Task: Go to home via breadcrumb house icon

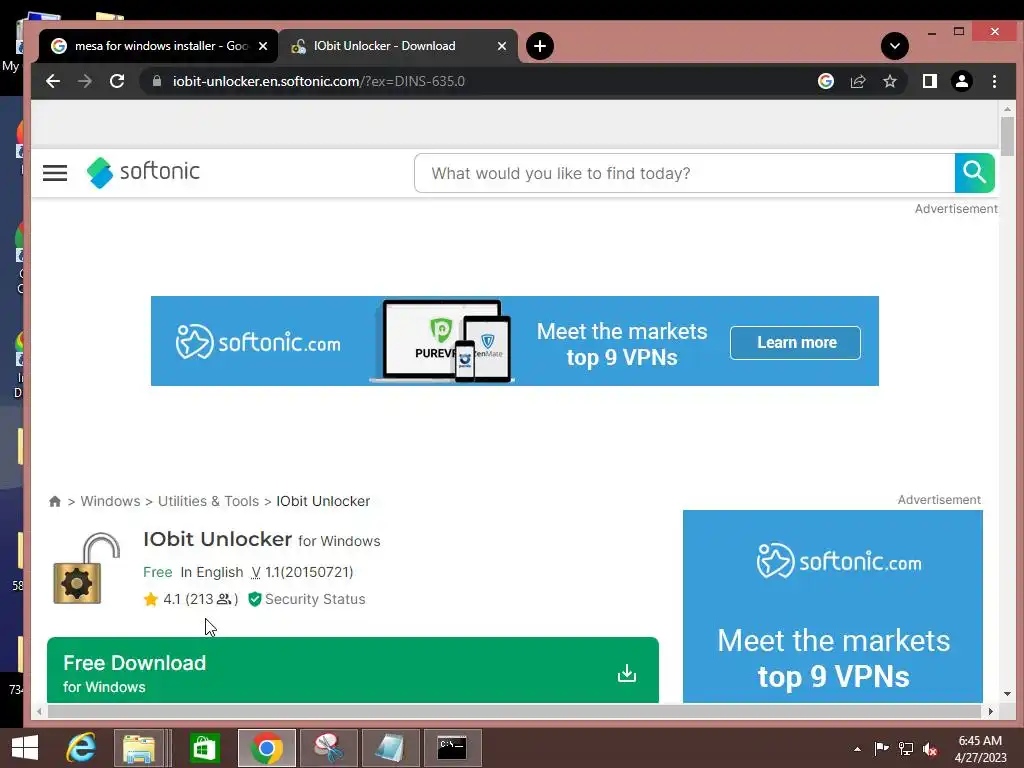Action: [55, 501]
